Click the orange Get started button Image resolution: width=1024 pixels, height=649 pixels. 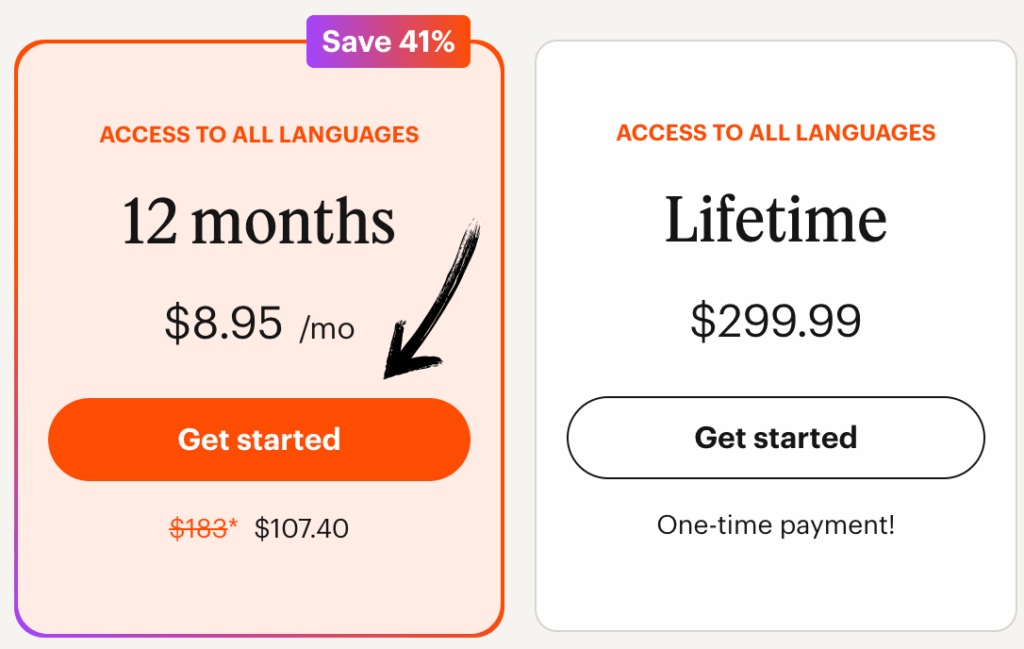coord(259,439)
